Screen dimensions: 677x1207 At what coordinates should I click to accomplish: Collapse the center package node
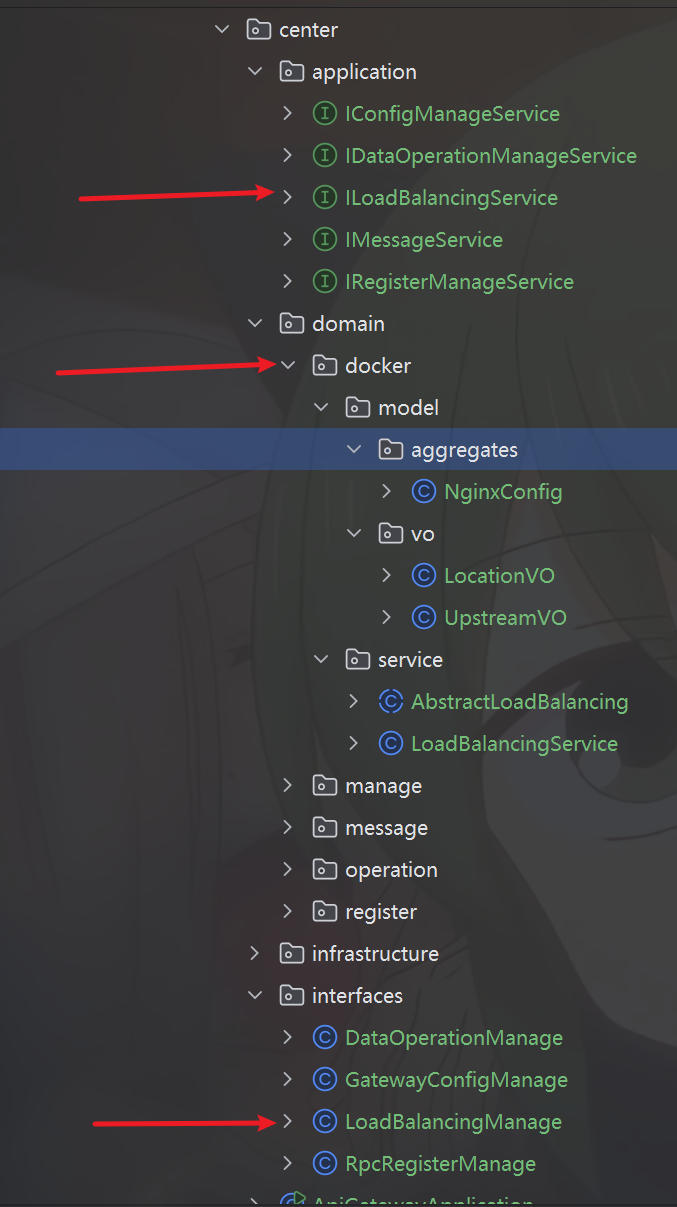(x=222, y=30)
